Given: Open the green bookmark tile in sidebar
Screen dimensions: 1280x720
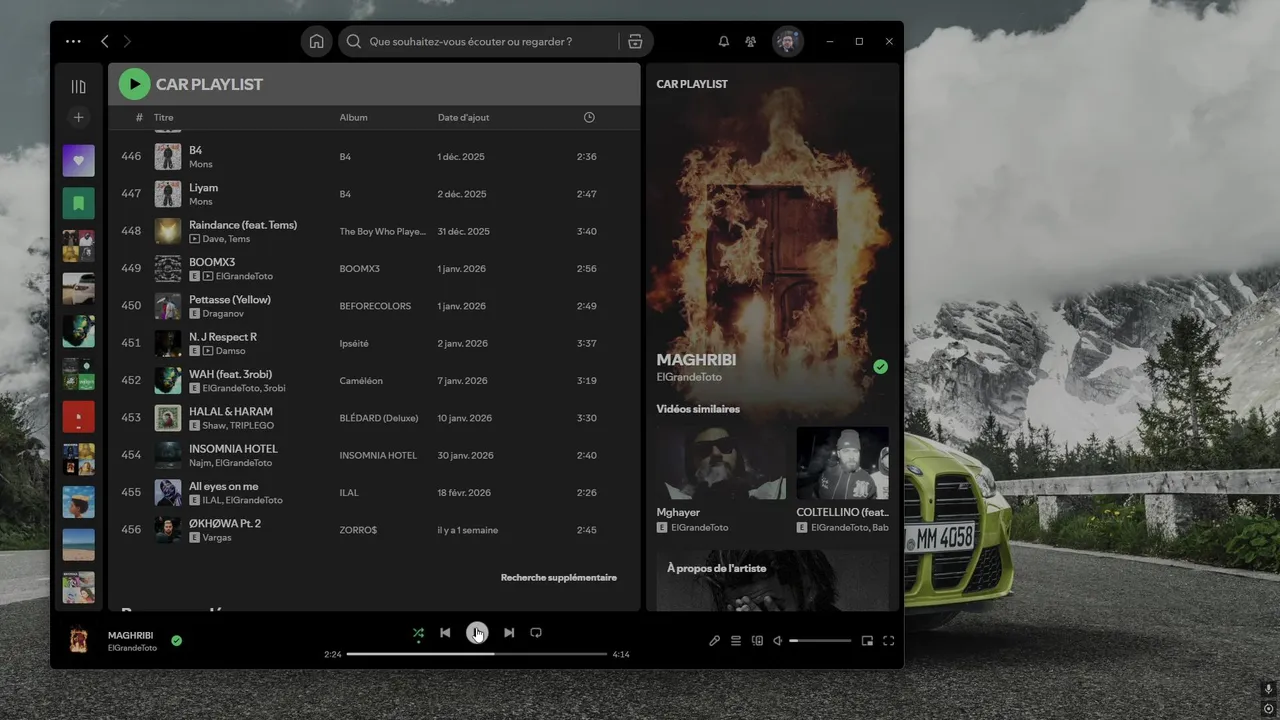Looking at the screenshot, I should 79,203.
